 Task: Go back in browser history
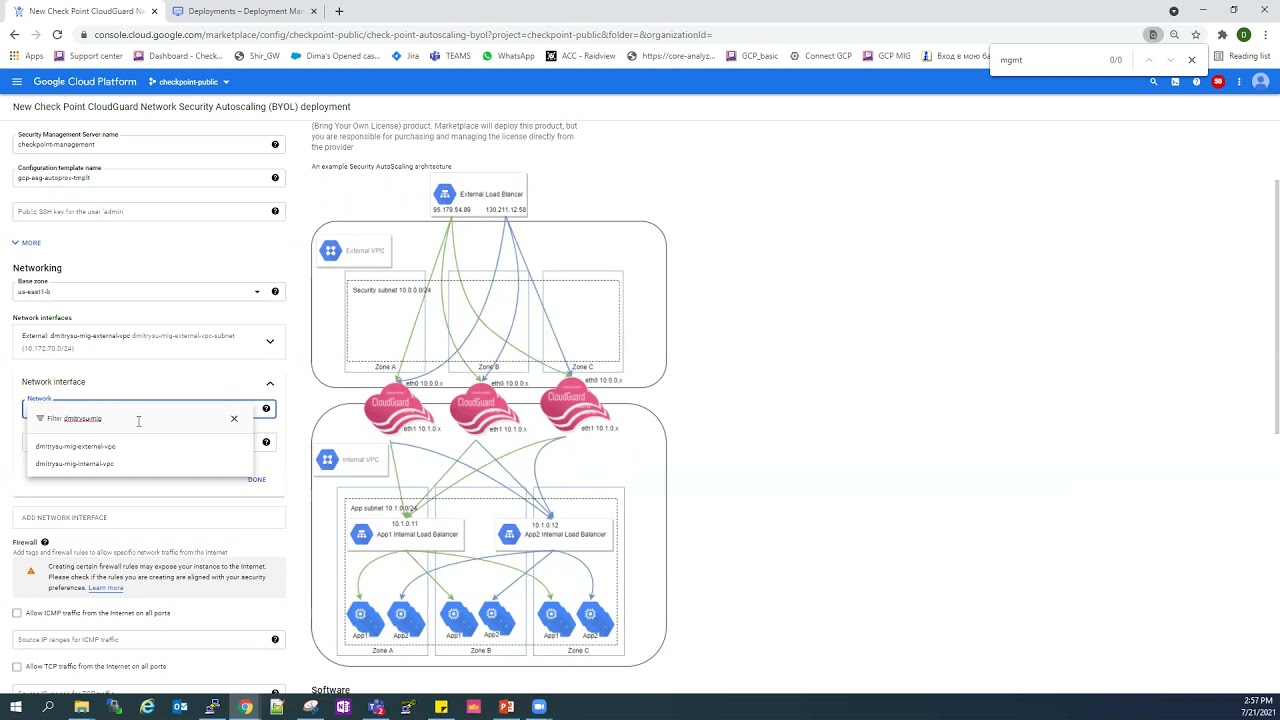14,35
